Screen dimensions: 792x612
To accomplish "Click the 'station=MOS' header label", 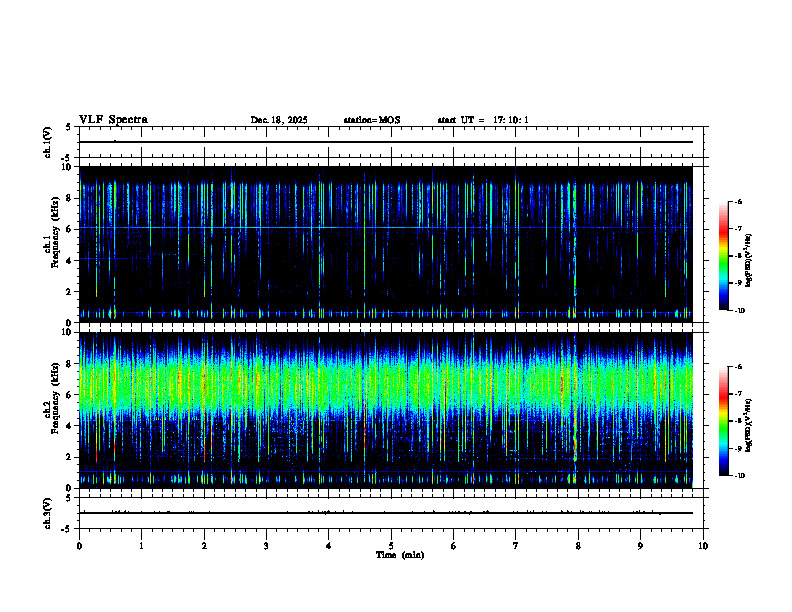I will pos(372,120).
